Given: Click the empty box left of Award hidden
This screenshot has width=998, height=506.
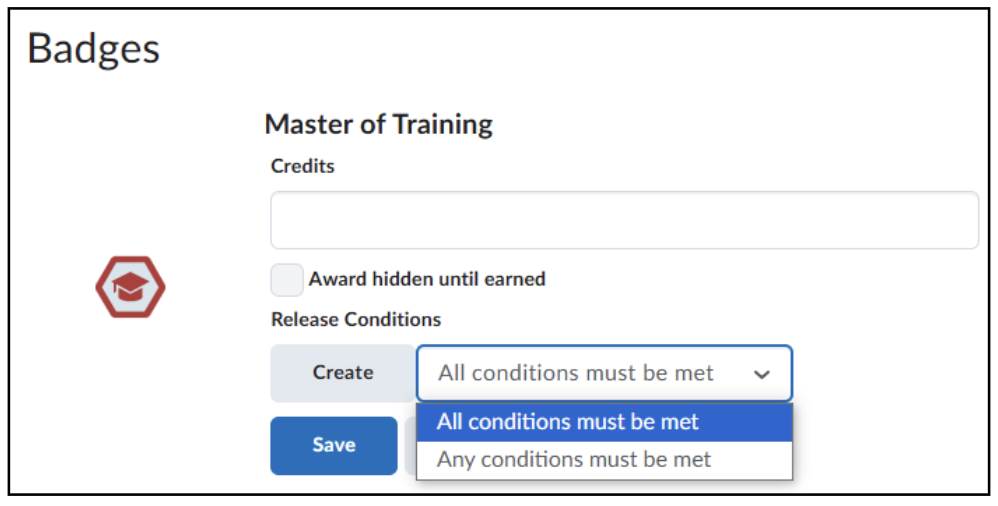Looking at the screenshot, I should (287, 280).
